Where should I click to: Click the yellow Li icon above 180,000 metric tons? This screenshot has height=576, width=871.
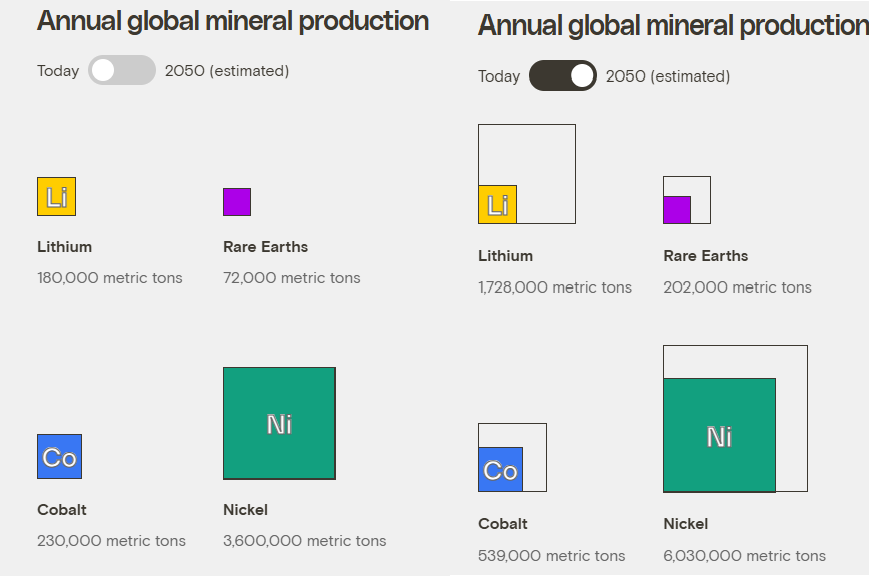point(56,196)
